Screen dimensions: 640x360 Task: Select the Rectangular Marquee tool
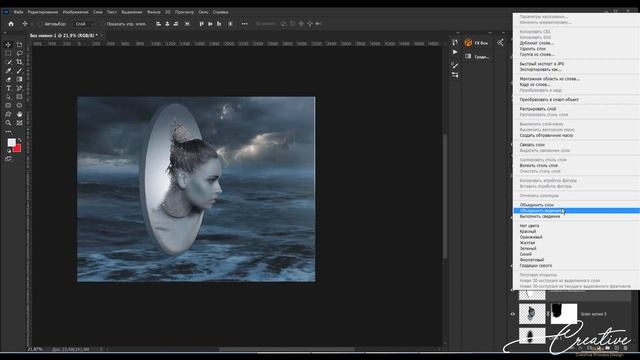pos(8,53)
